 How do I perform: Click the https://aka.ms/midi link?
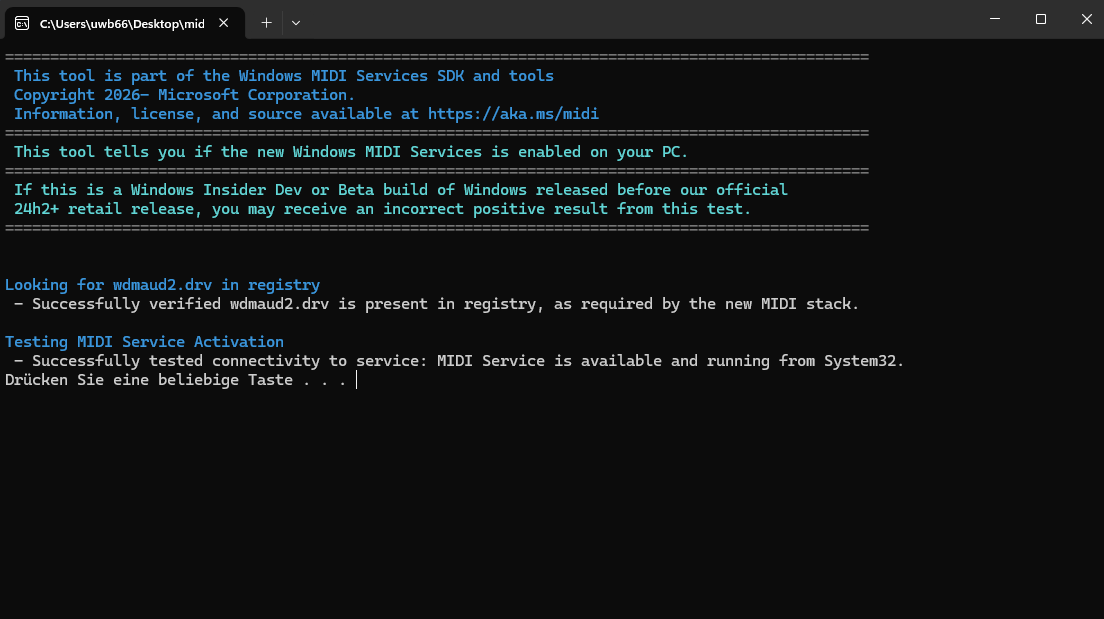[513, 114]
